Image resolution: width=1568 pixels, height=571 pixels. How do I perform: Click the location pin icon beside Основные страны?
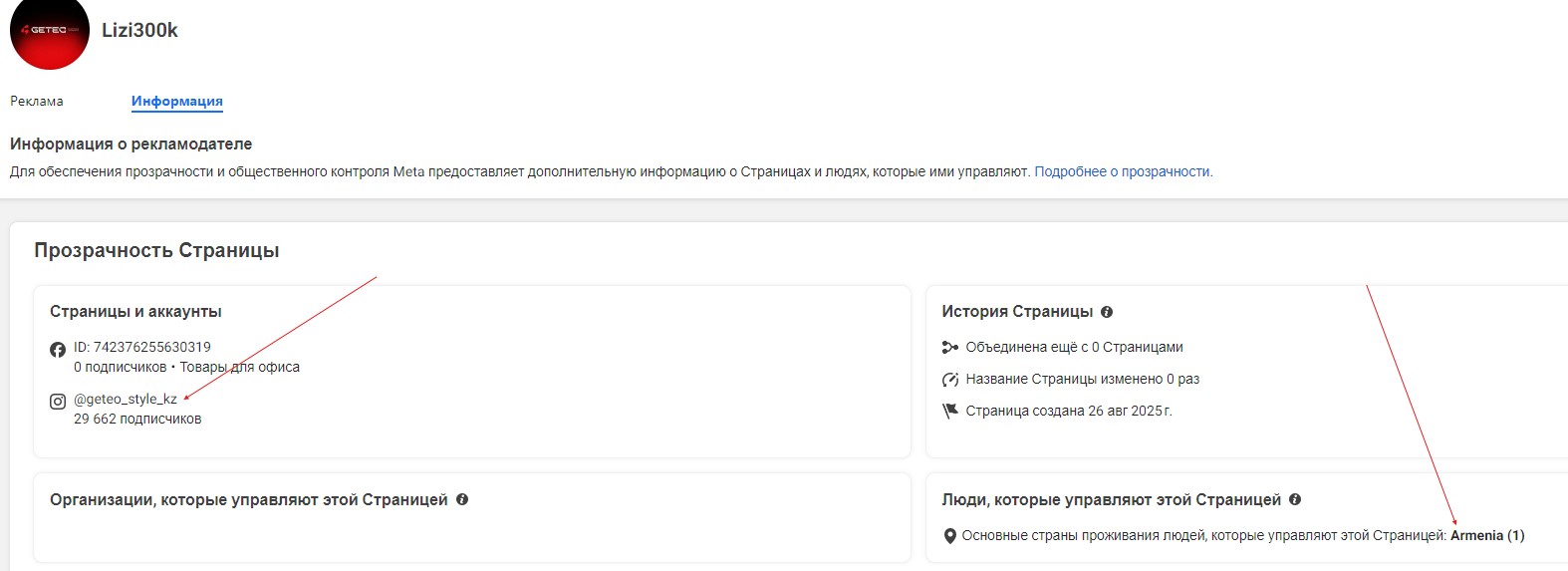[950, 536]
